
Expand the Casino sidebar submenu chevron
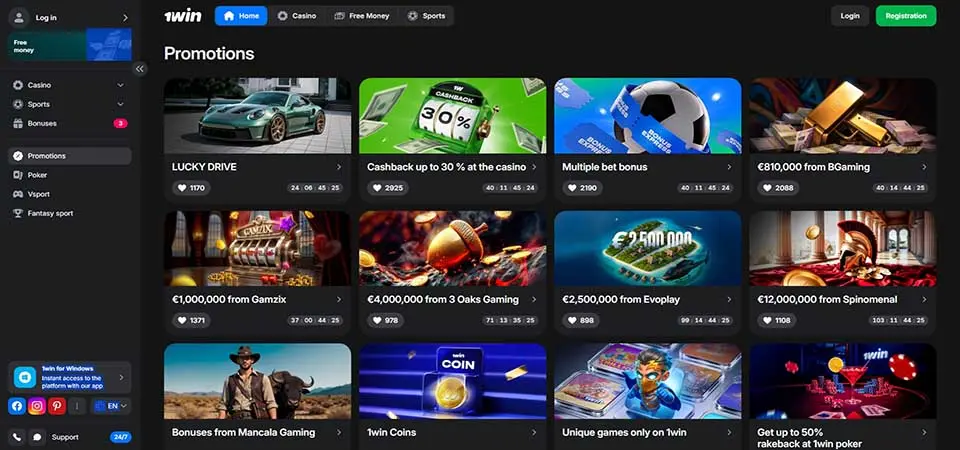coord(120,85)
